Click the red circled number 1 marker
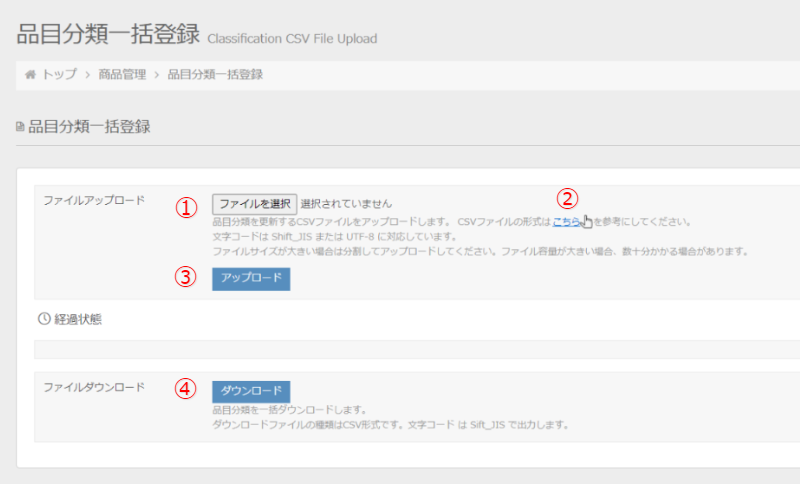This screenshot has height=484, width=800. [x=184, y=206]
